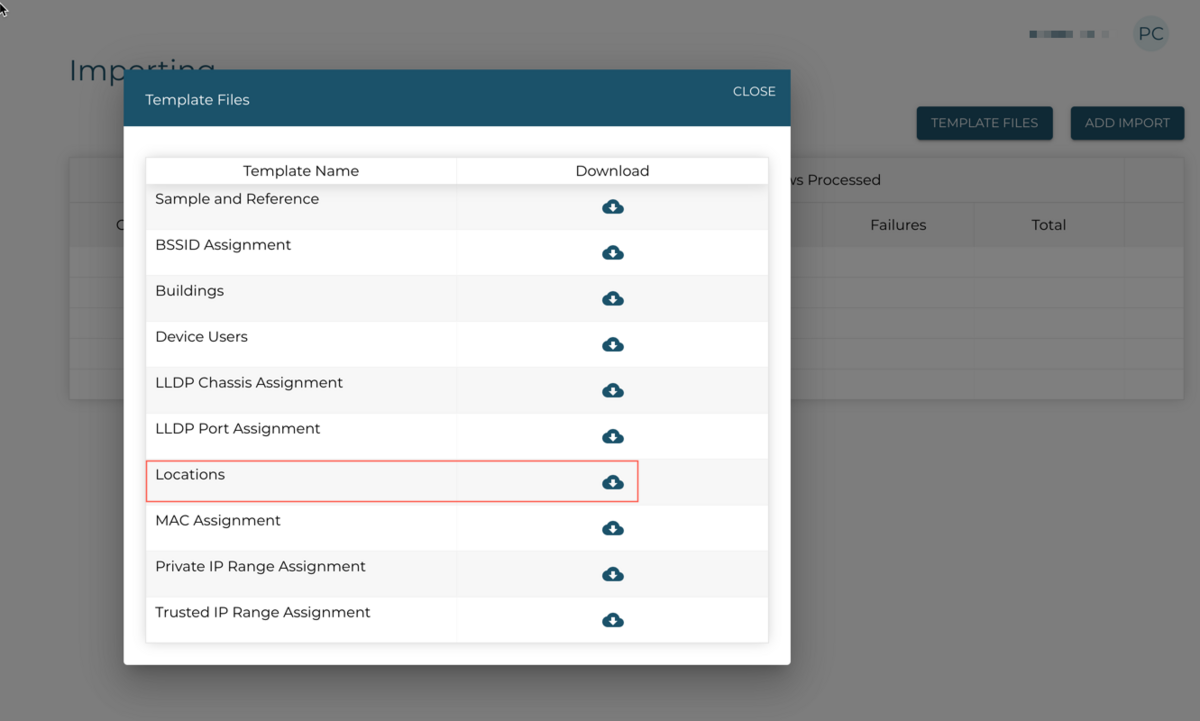The height and width of the screenshot is (721, 1200).
Task: Open the PC user avatar menu
Action: pyautogui.click(x=1151, y=34)
